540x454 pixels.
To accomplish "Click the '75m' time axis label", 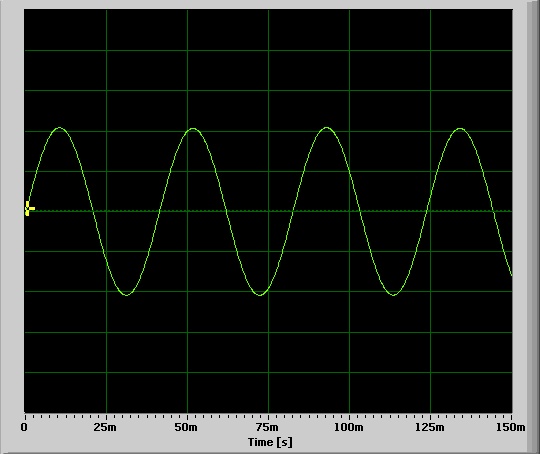I will (x=267, y=427).
